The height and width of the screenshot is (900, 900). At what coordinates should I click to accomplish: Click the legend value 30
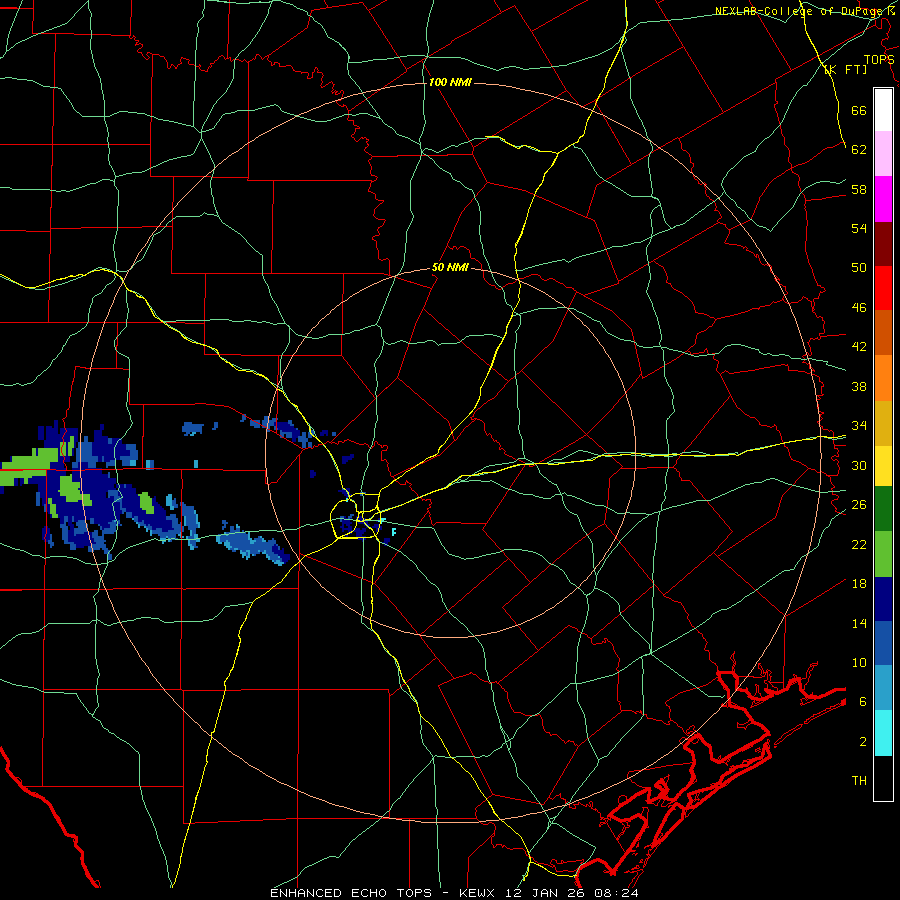pyautogui.click(x=859, y=465)
